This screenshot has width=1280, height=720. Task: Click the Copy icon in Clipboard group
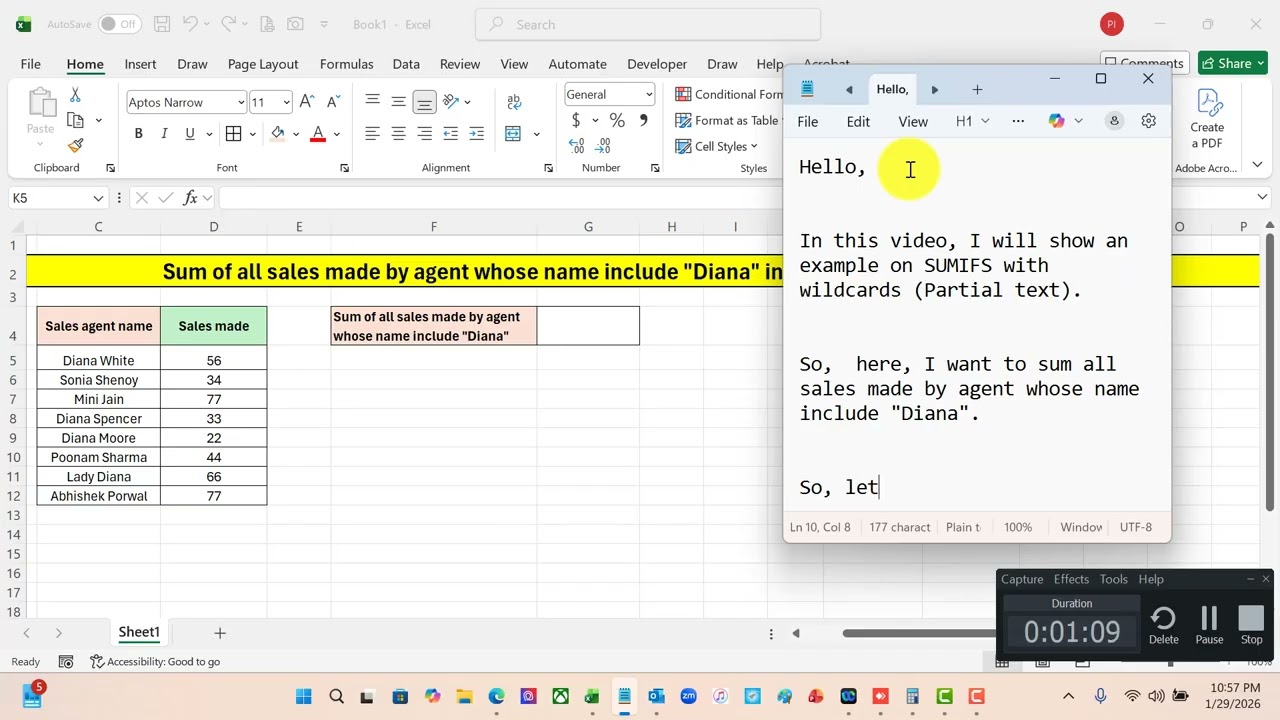coord(75,120)
